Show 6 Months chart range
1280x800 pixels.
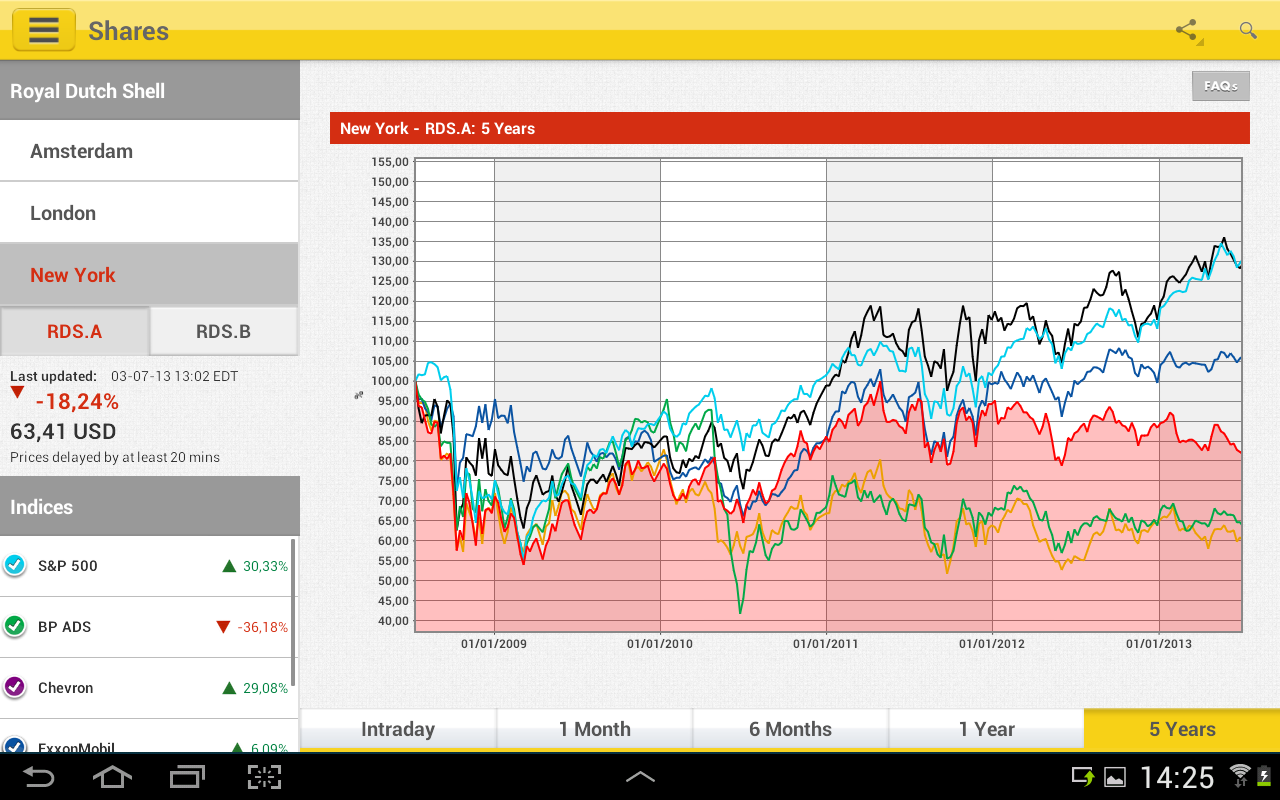790,729
